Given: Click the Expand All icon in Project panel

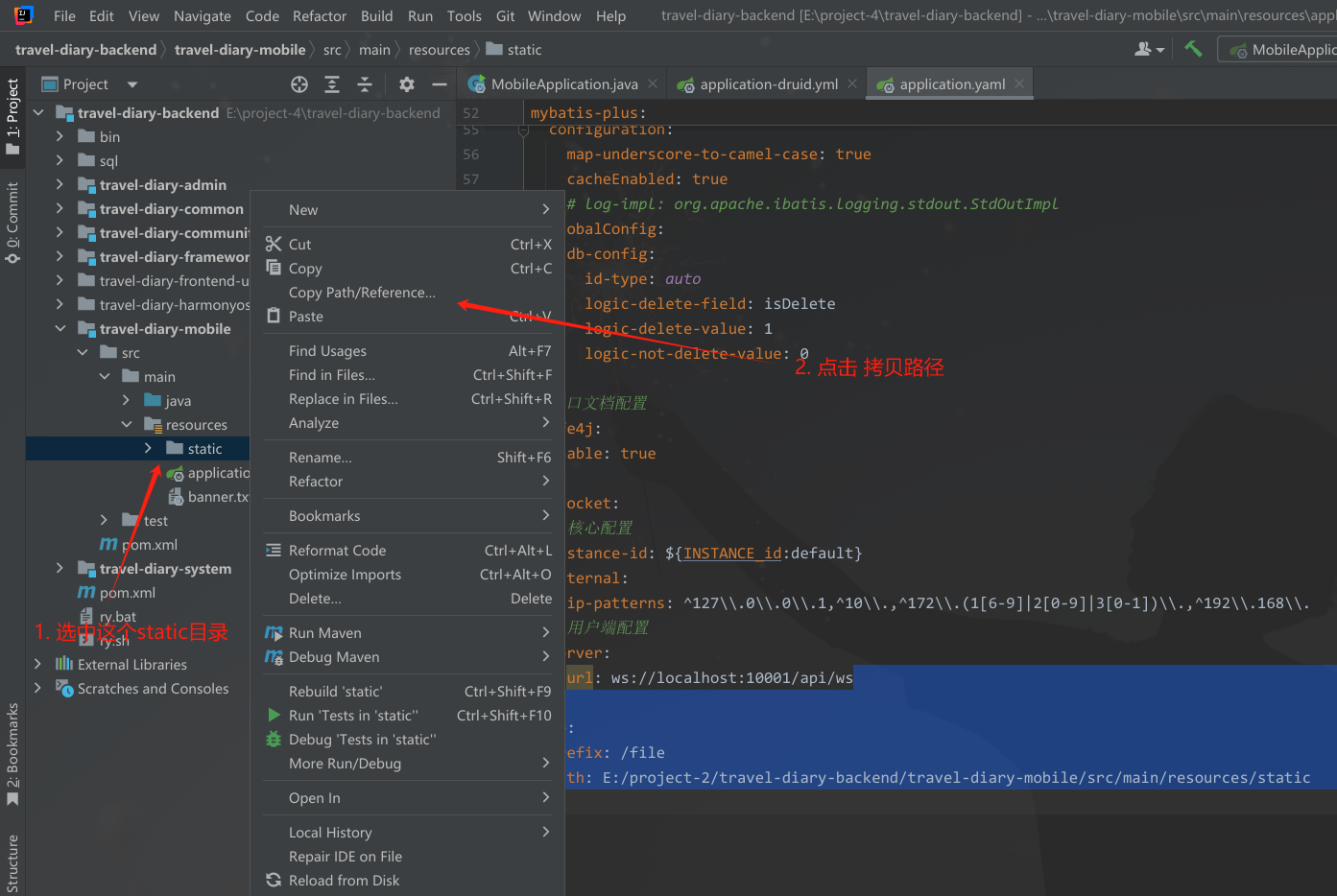Looking at the screenshot, I should pyautogui.click(x=332, y=84).
